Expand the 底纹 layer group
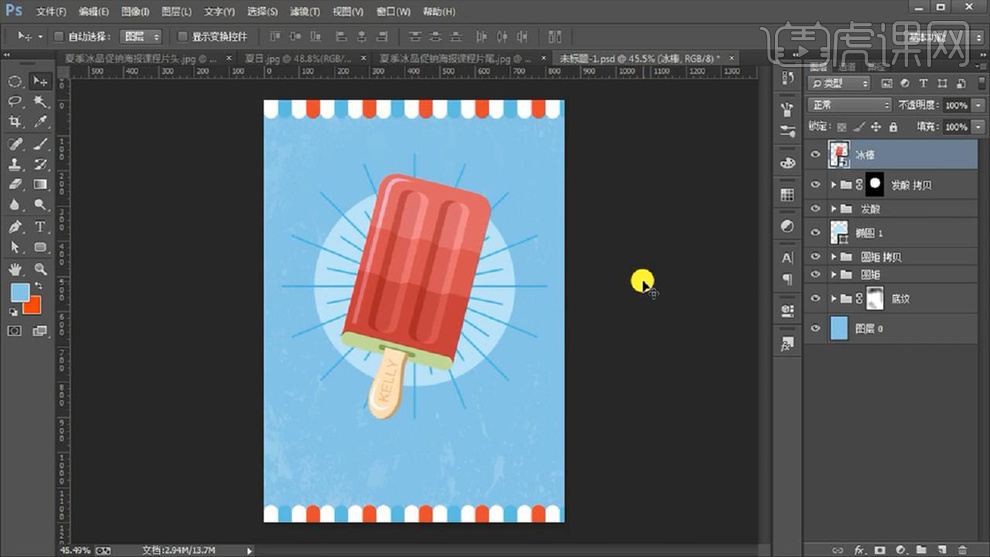 tap(834, 298)
